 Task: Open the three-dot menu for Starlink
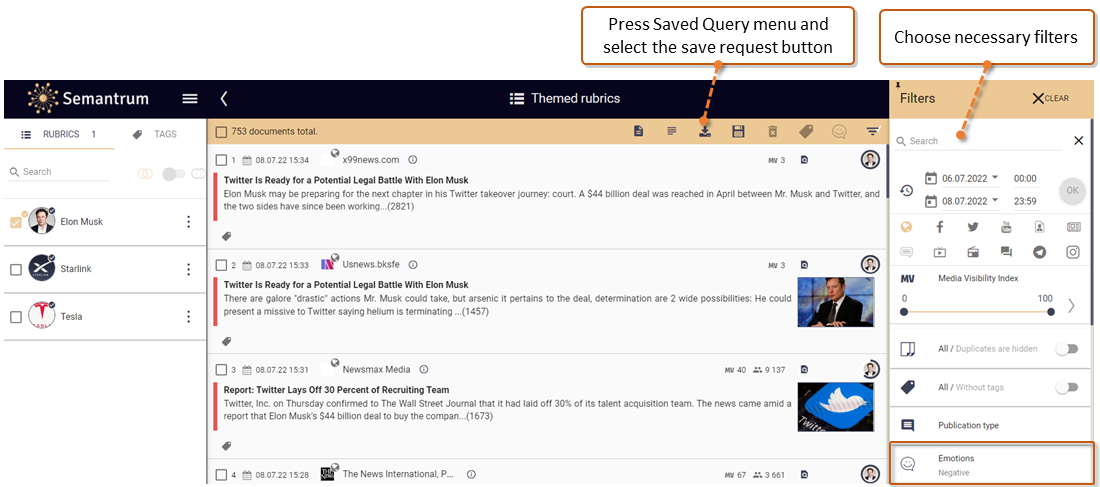tap(188, 269)
